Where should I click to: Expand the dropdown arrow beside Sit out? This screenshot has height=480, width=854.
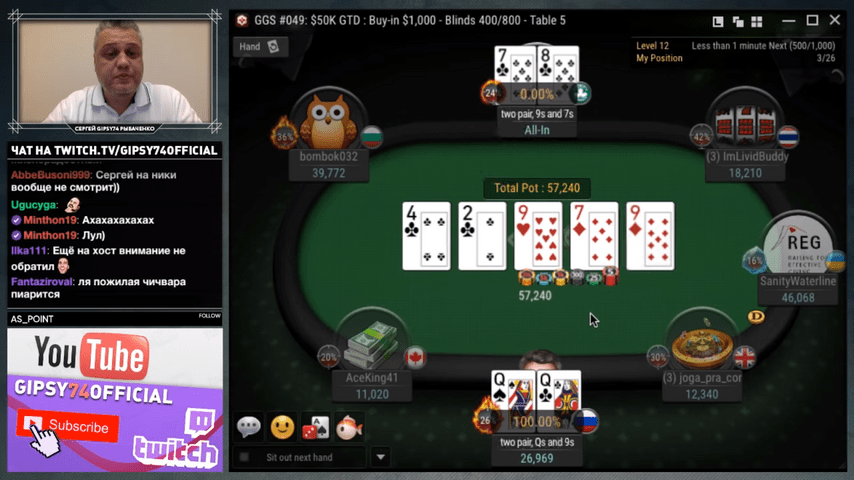pyautogui.click(x=381, y=457)
